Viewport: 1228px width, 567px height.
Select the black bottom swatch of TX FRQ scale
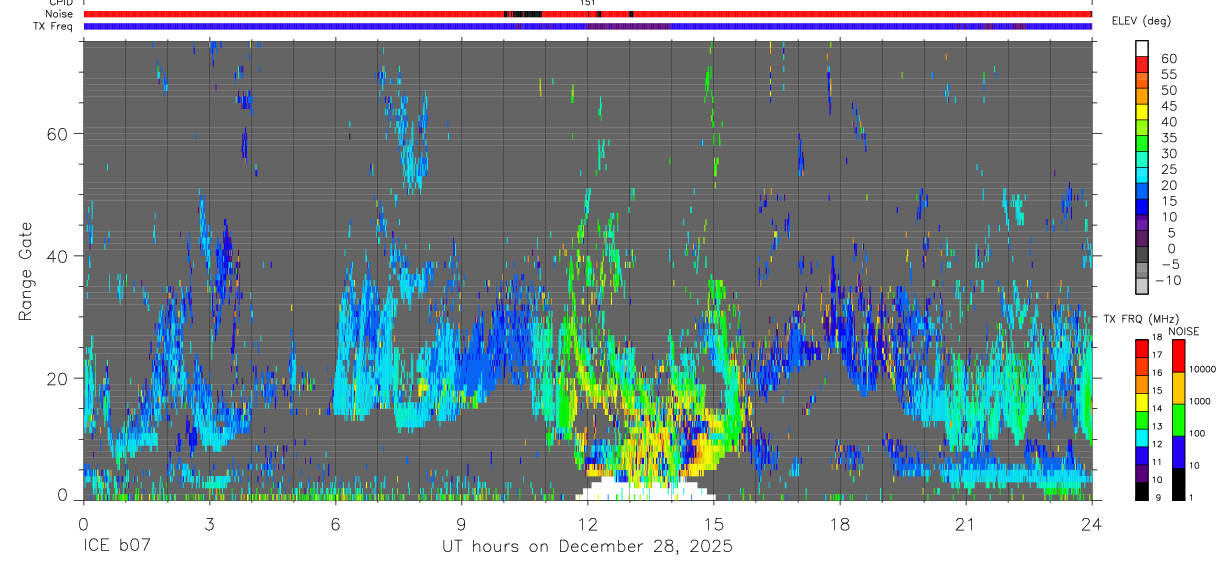pos(1142,489)
